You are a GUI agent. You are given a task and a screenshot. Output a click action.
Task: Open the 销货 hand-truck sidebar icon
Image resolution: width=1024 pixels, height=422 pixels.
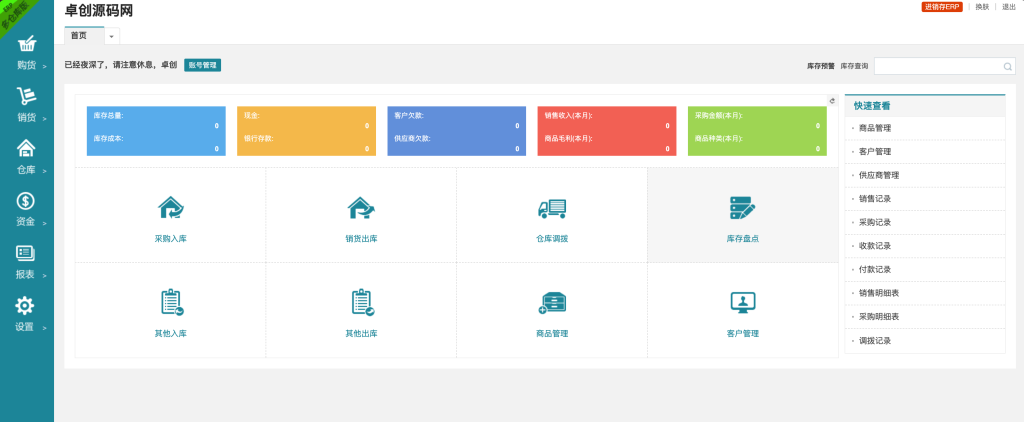click(x=27, y=96)
